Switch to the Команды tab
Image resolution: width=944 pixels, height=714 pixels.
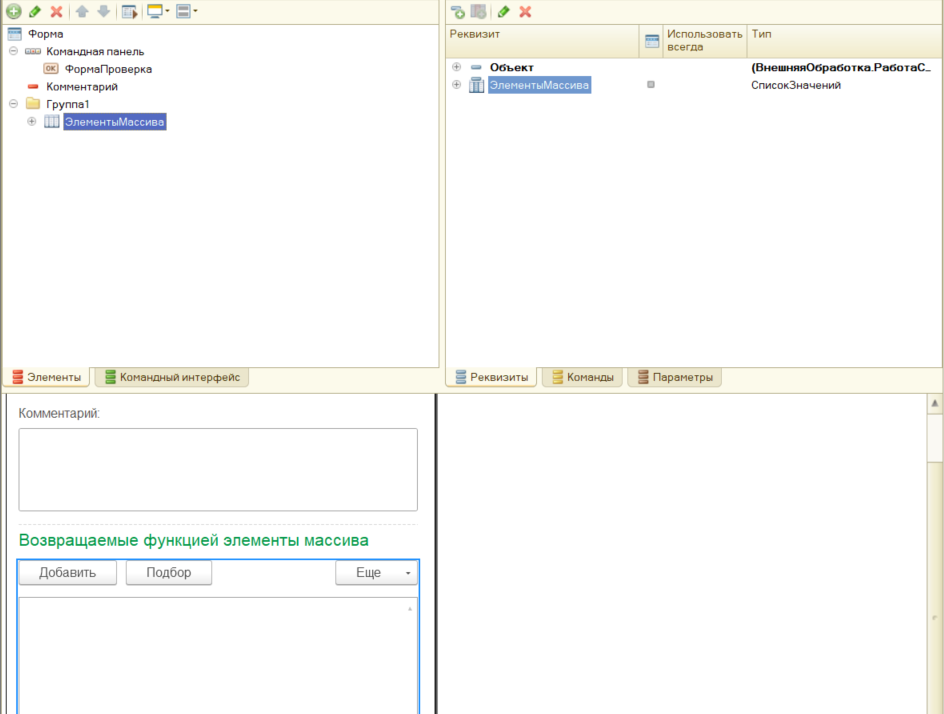(582, 377)
